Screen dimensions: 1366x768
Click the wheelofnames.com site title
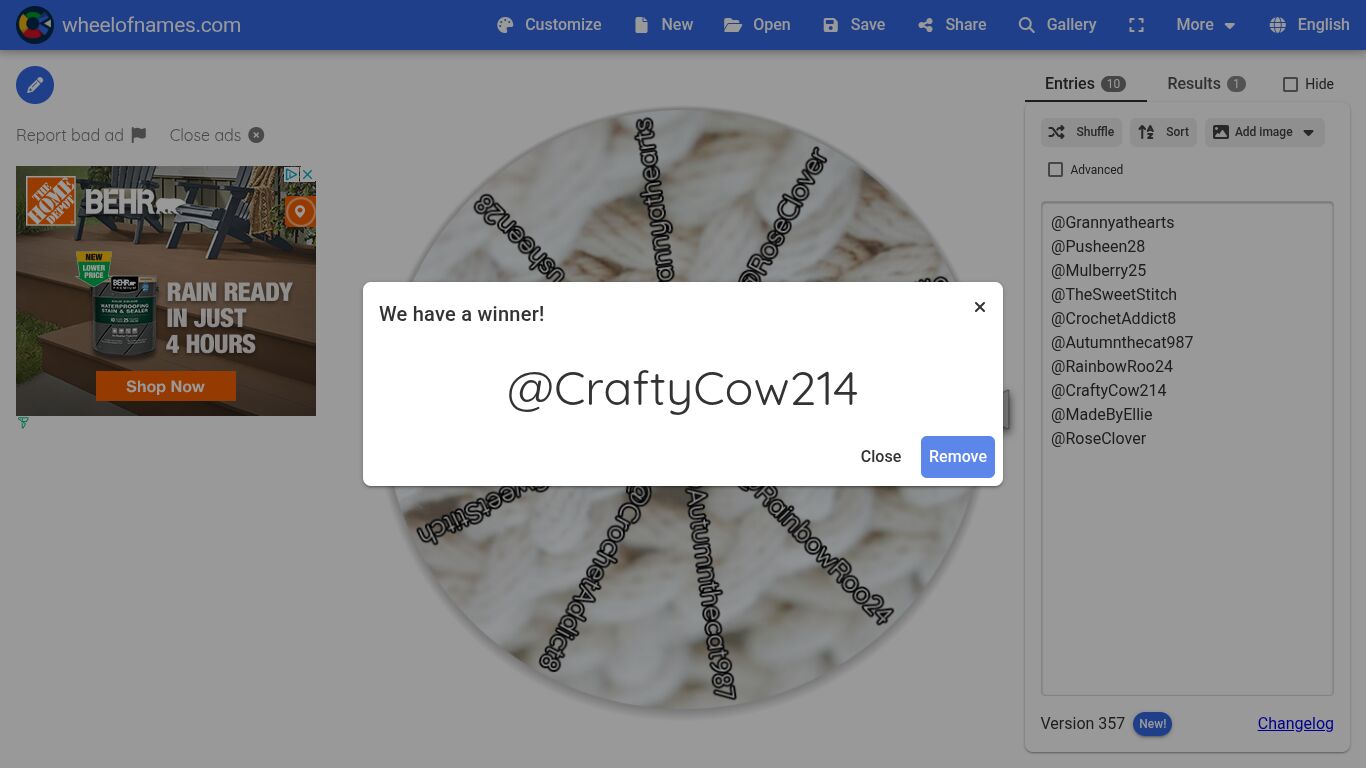click(x=151, y=25)
